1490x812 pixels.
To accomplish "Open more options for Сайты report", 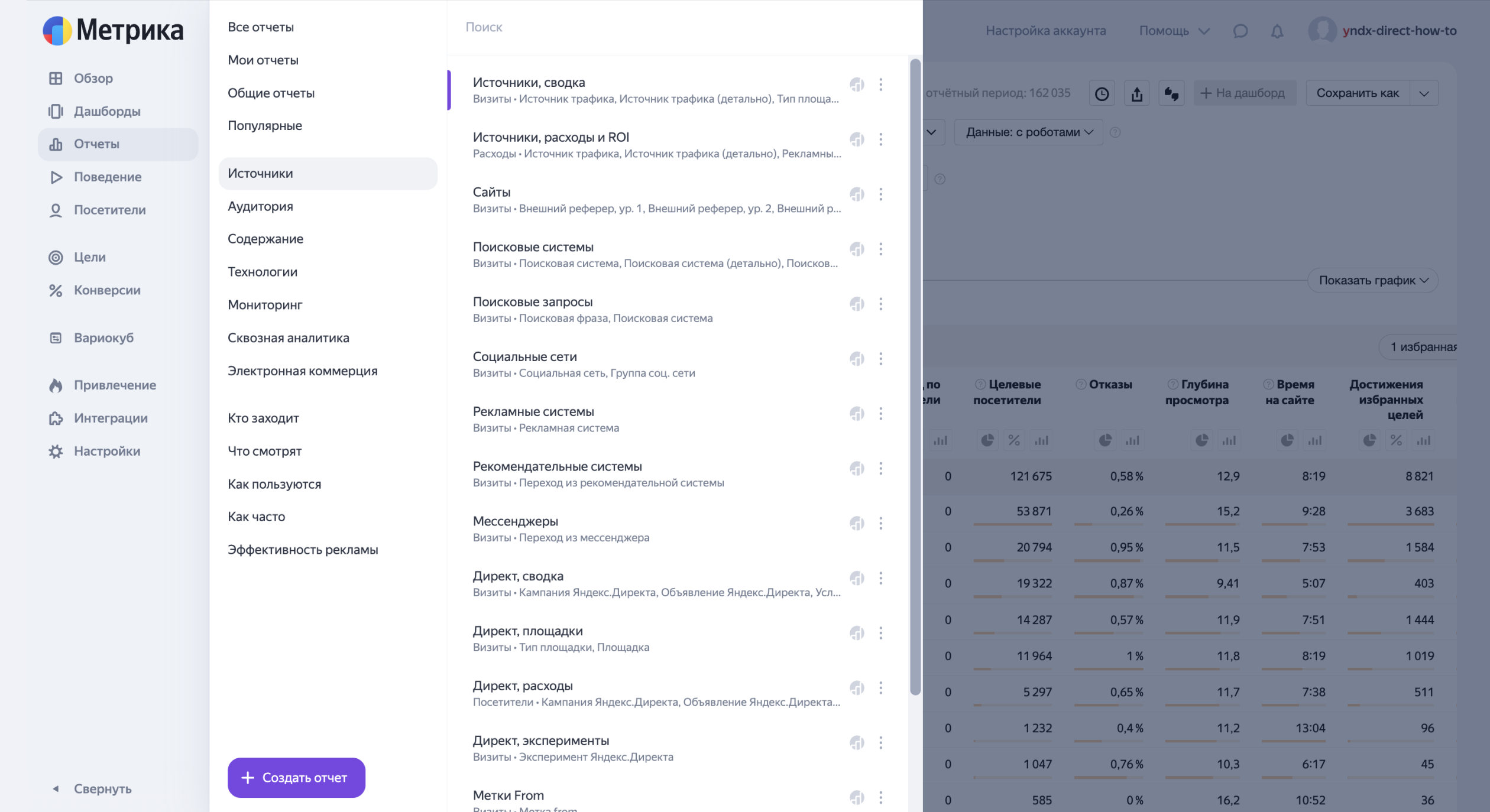I will tap(880, 194).
